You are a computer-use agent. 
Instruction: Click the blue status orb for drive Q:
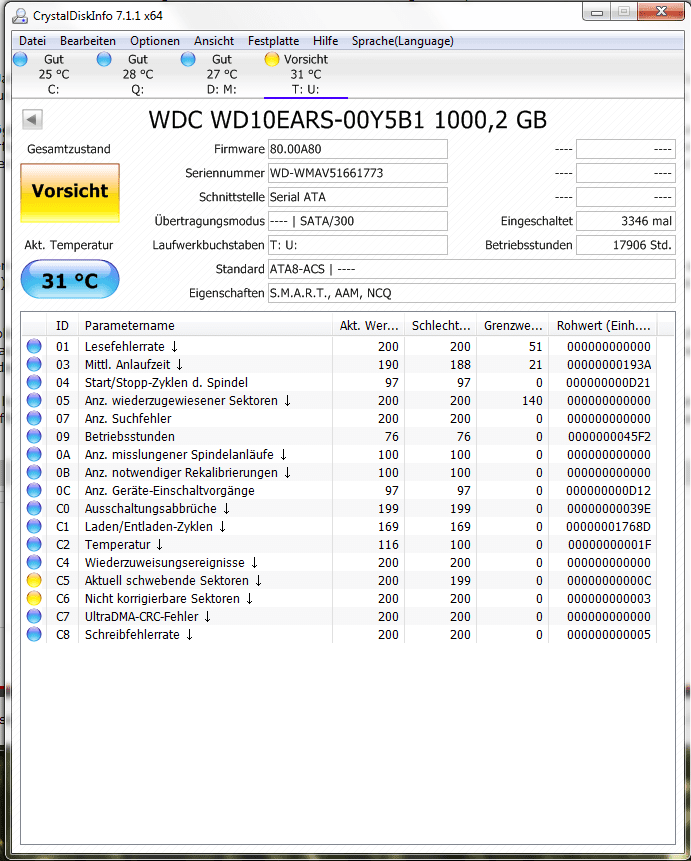pos(104,59)
